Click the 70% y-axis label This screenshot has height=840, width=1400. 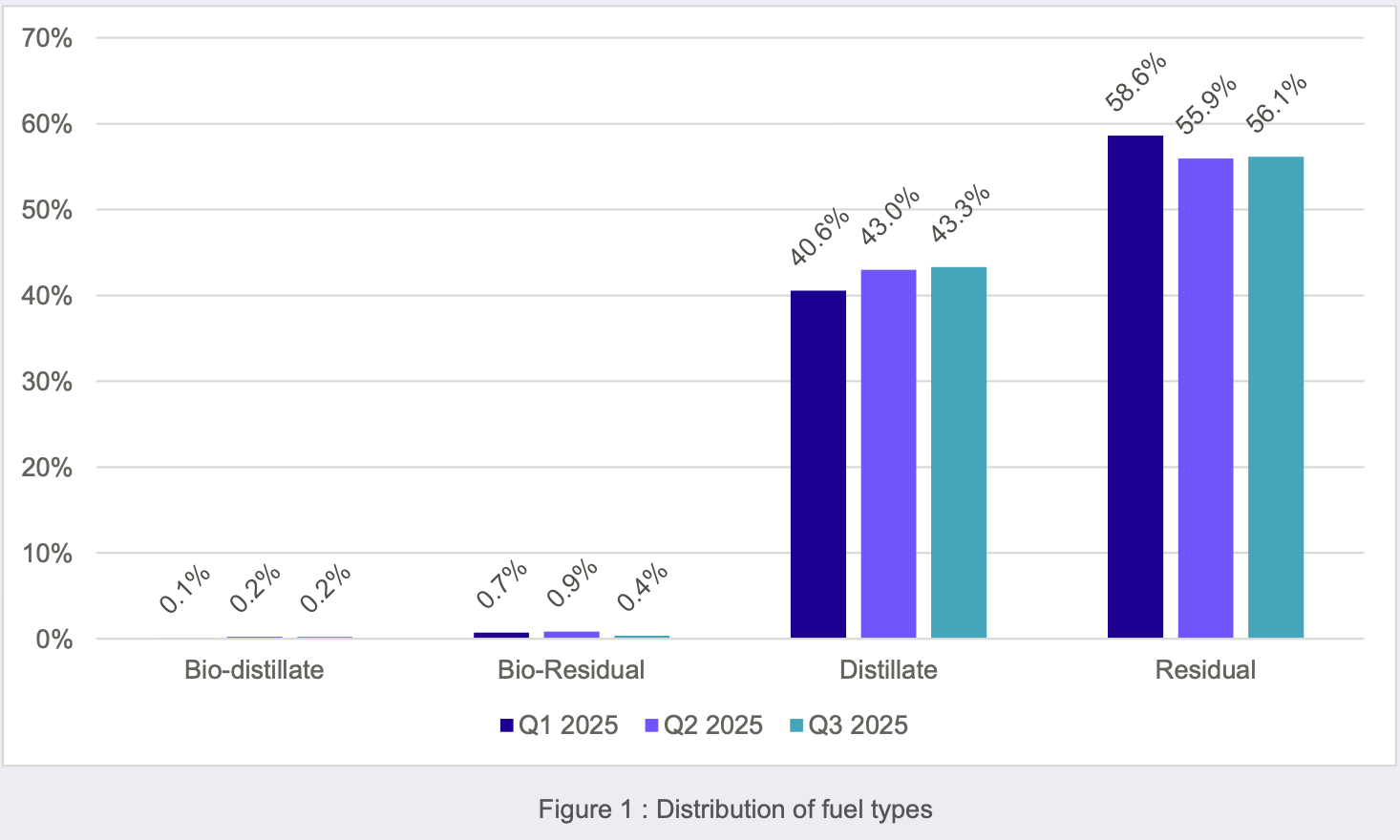click(47, 38)
